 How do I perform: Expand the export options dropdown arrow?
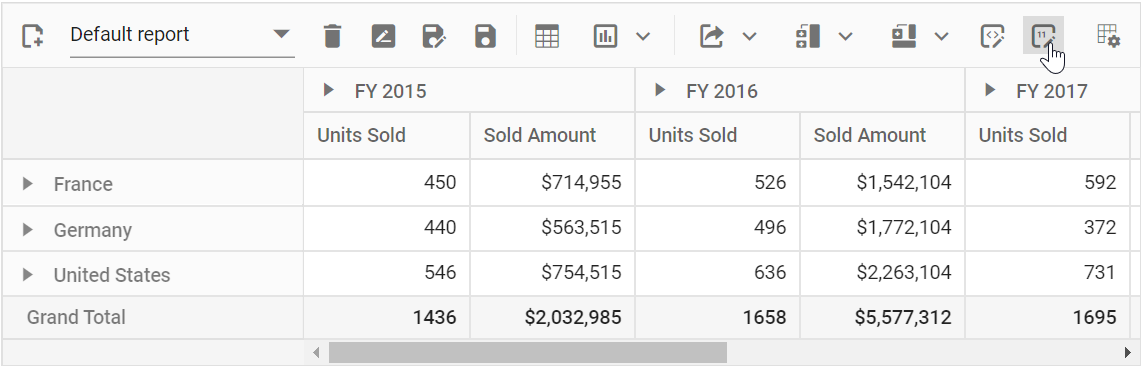[x=749, y=36]
